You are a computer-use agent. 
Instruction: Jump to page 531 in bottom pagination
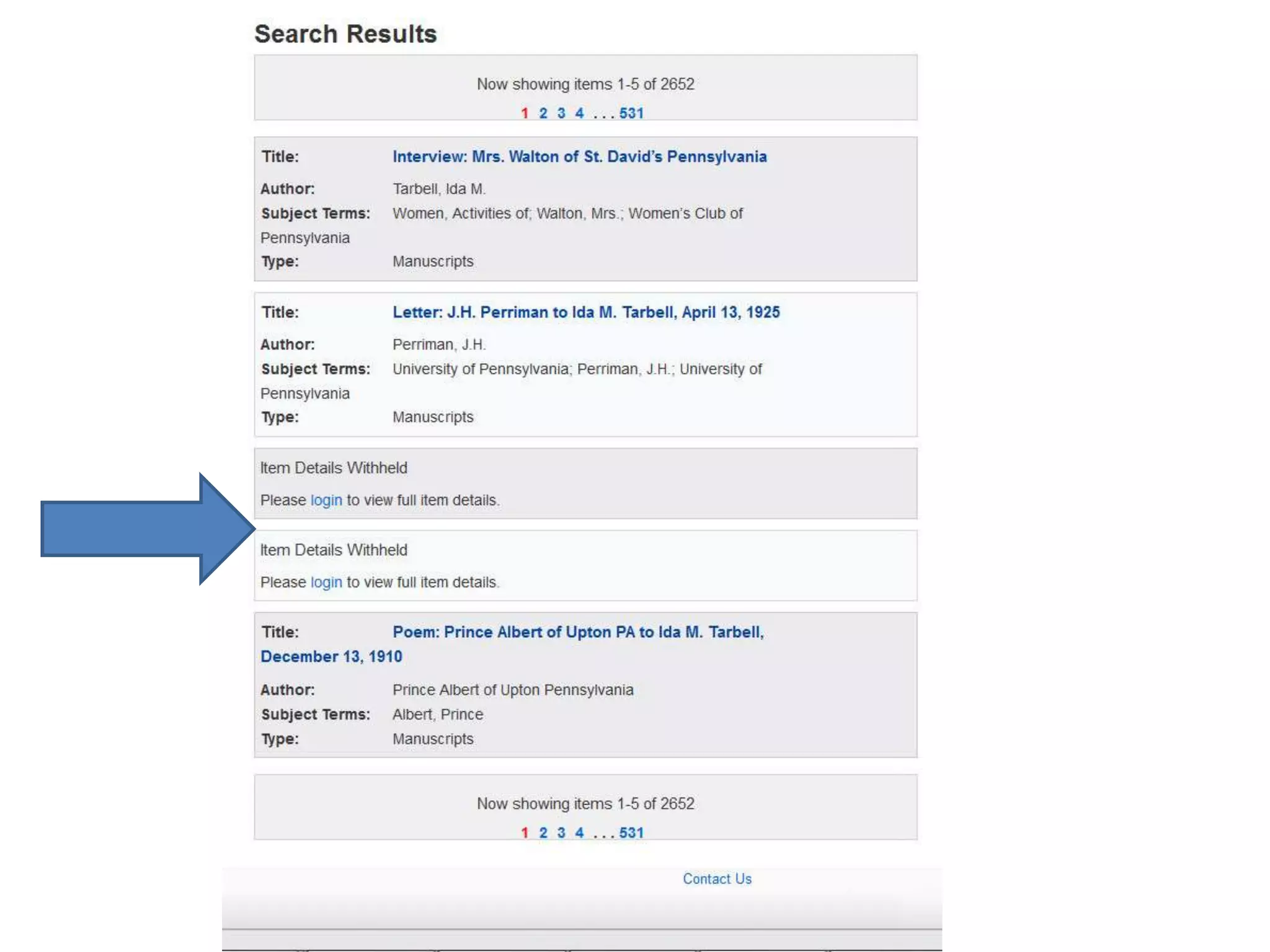631,833
